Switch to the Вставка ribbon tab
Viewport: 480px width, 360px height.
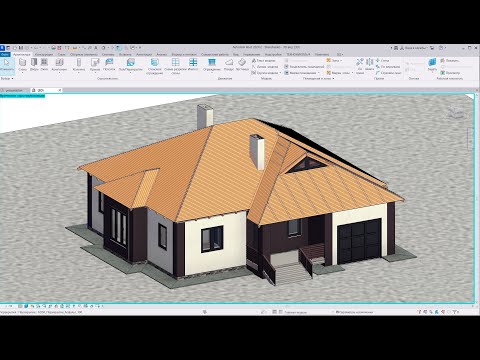pyautogui.click(x=125, y=54)
